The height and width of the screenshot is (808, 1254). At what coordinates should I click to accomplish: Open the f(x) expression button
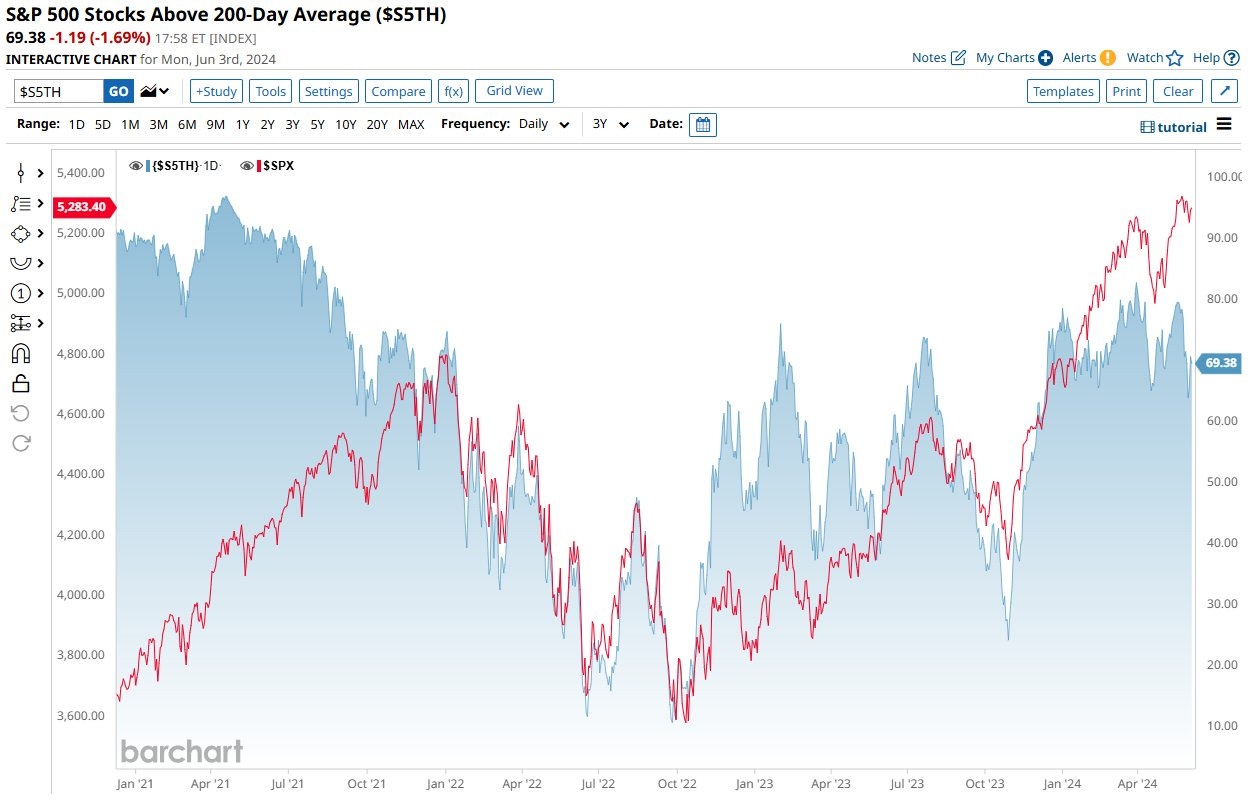coord(453,91)
